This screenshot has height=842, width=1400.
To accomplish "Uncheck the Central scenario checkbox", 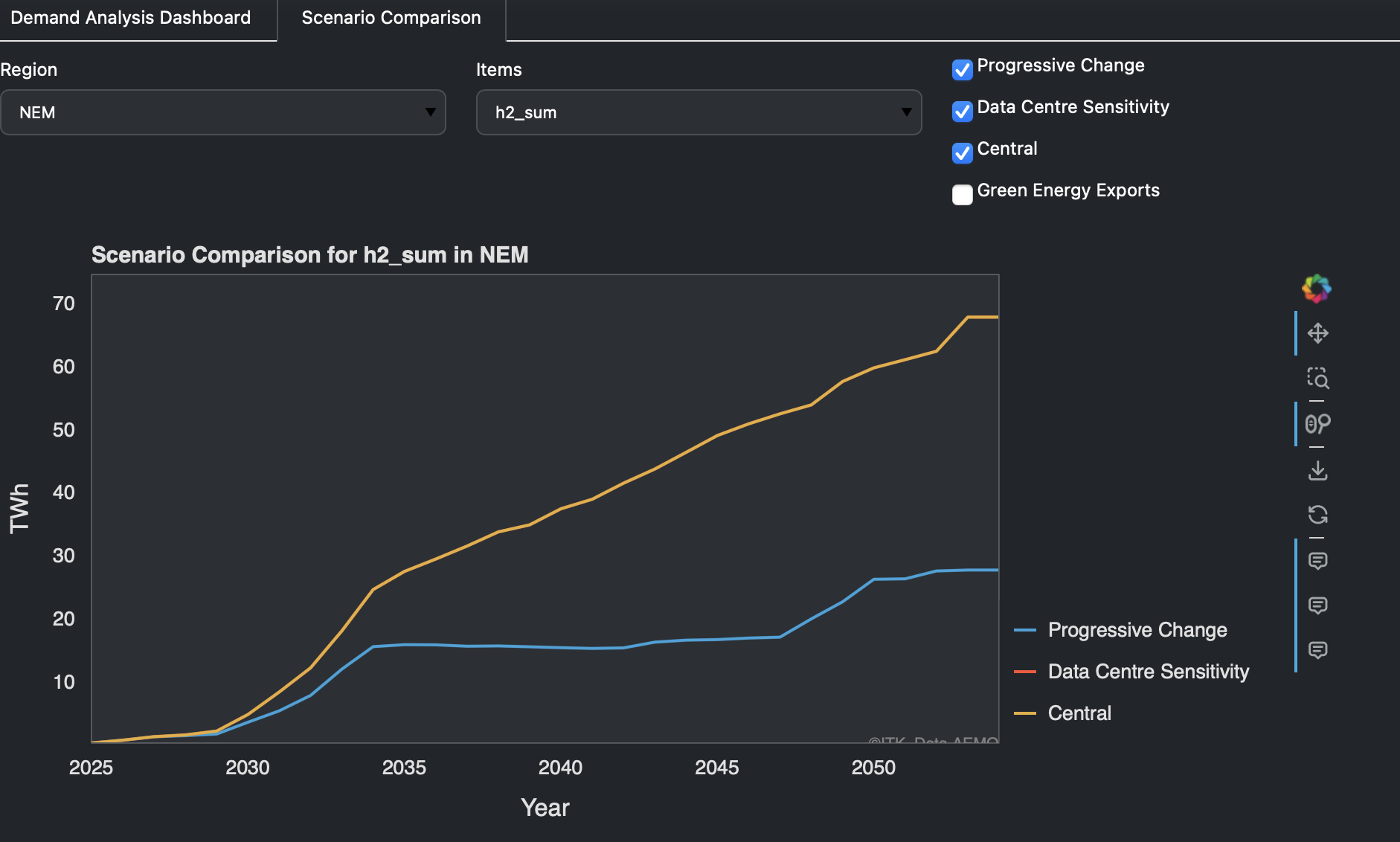I will click(x=963, y=153).
